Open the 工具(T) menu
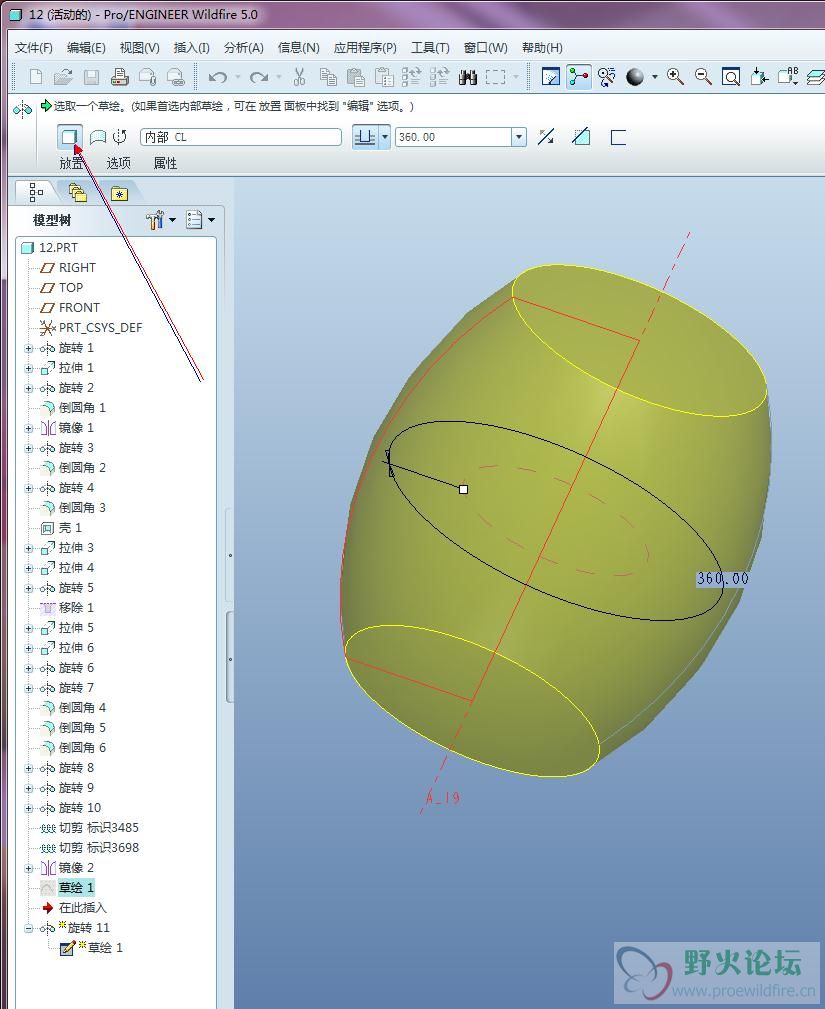 coord(430,48)
